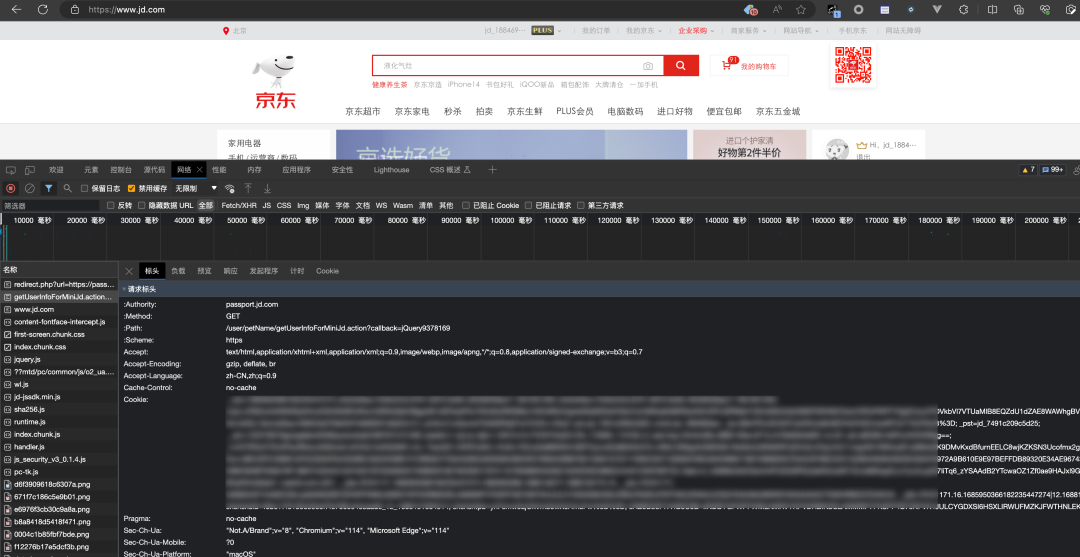Screen dimensions: 1080x557
Task: Toggle the network filter funnel icon
Action: click(x=49, y=188)
